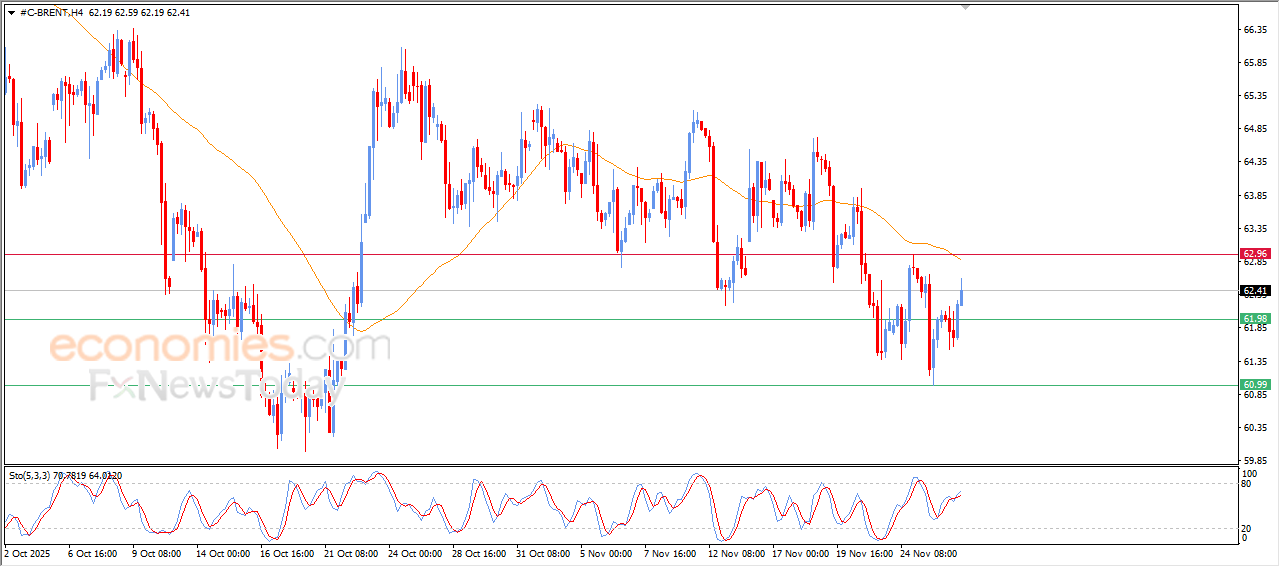Click the 63.35 price axis value
1280x567 pixels.
pyautogui.click(x=1255, y=229)
